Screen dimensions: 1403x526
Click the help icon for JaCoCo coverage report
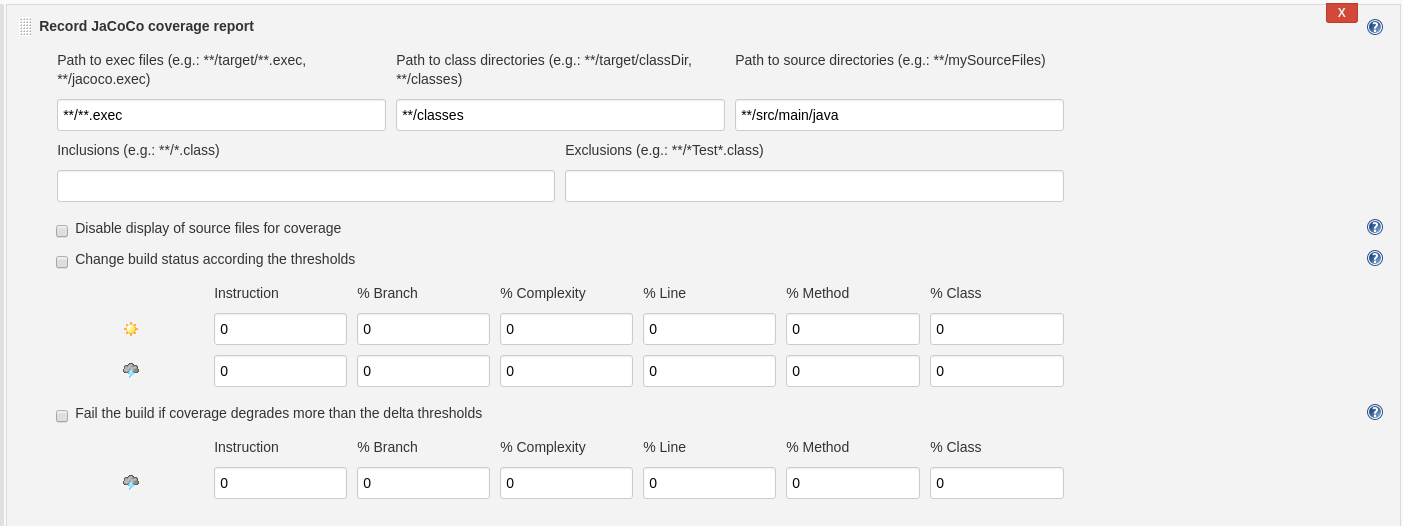[1374, 27]
